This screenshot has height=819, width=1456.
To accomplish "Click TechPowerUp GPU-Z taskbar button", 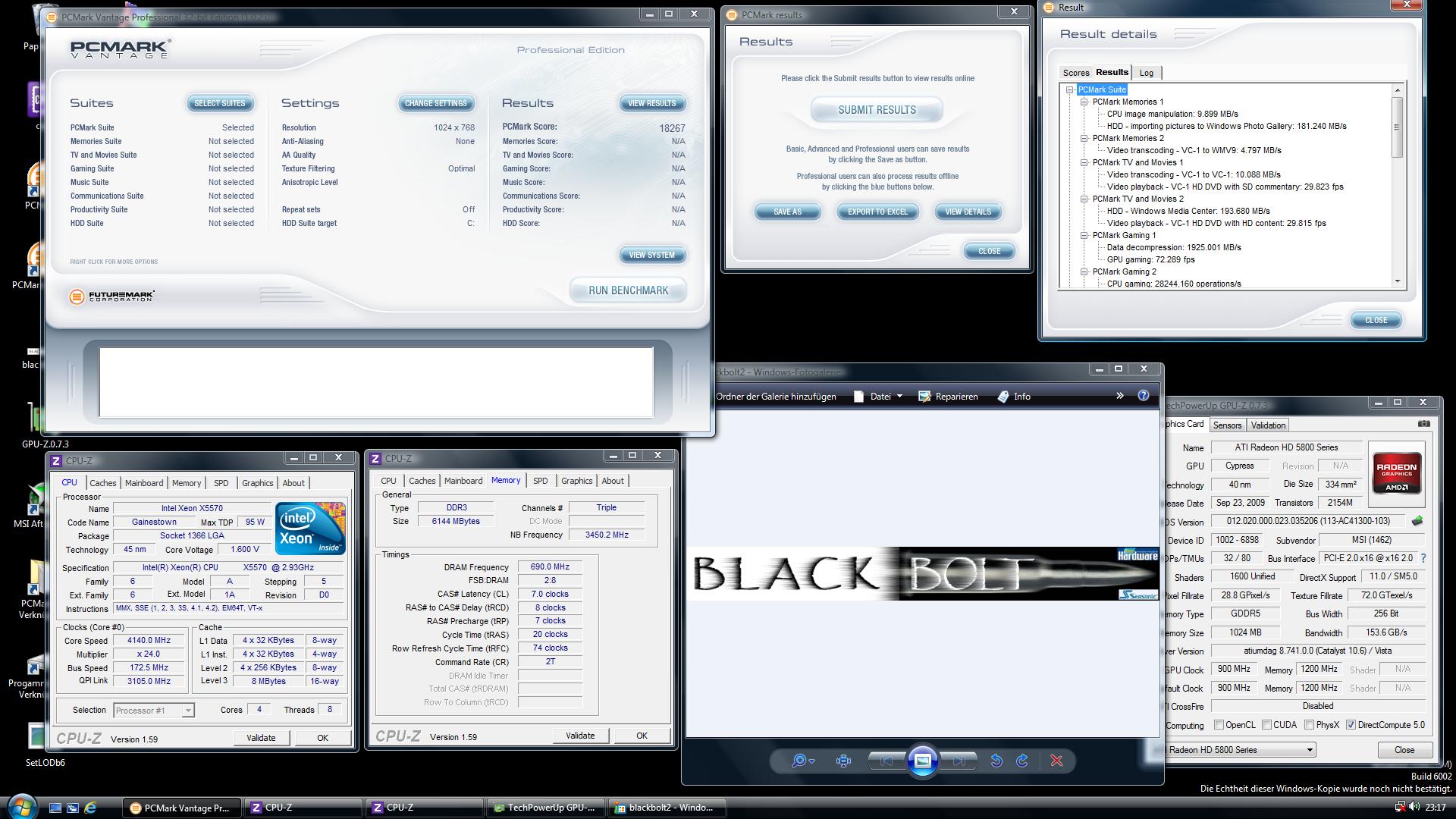I will (x=545, y=808).
